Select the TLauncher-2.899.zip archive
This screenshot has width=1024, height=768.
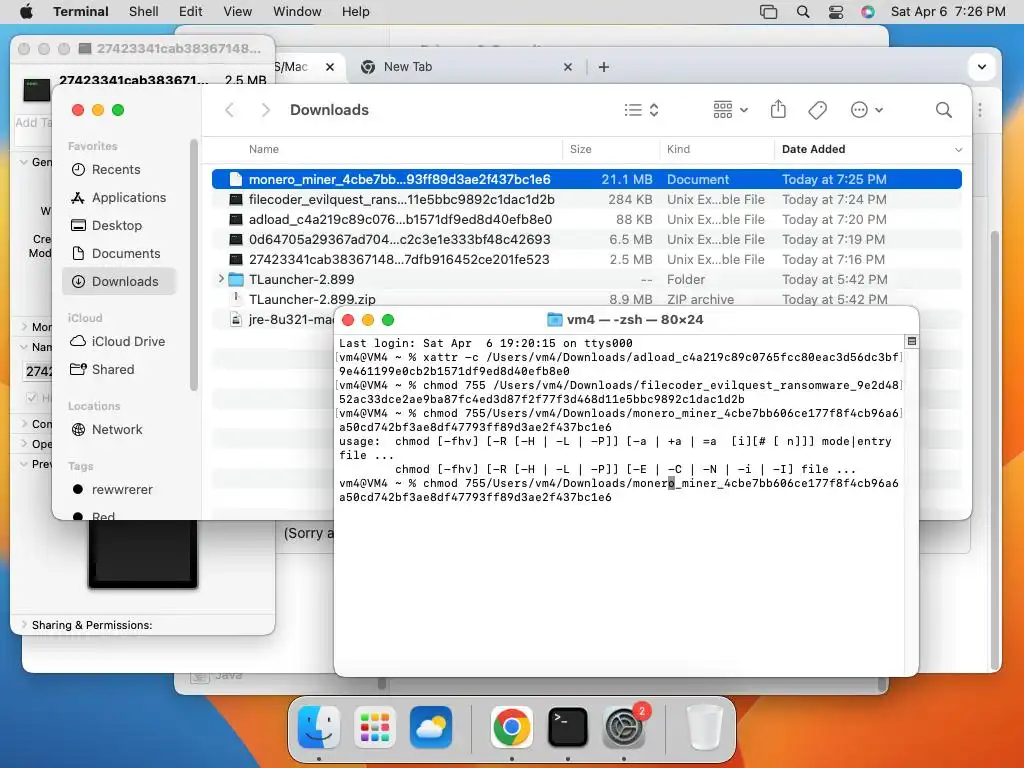click(x=586, y=299)
